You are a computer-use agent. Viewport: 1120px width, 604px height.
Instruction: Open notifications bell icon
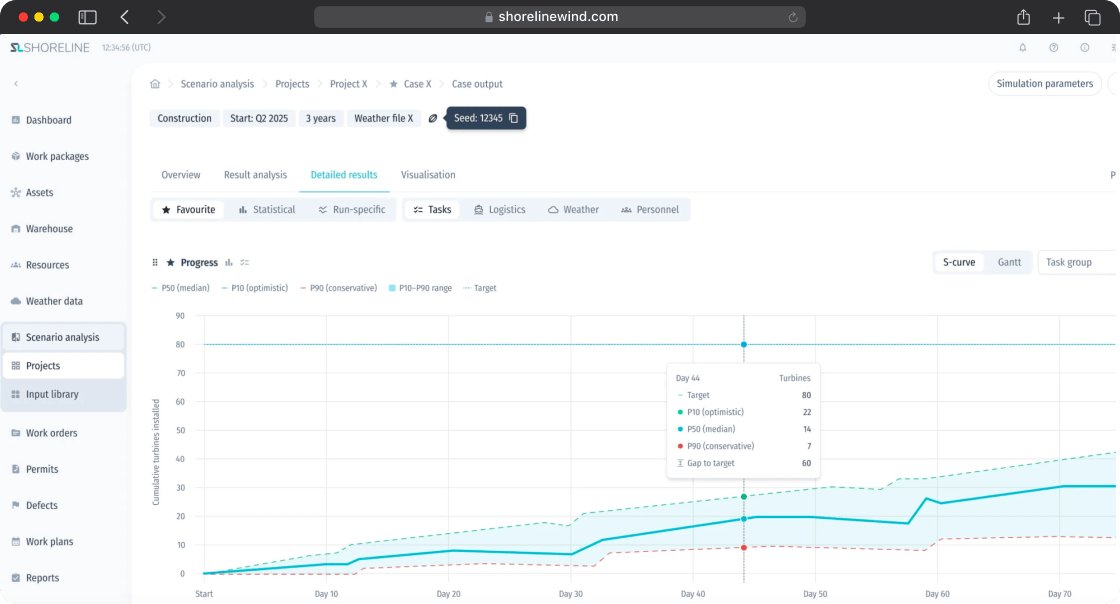1023,48
